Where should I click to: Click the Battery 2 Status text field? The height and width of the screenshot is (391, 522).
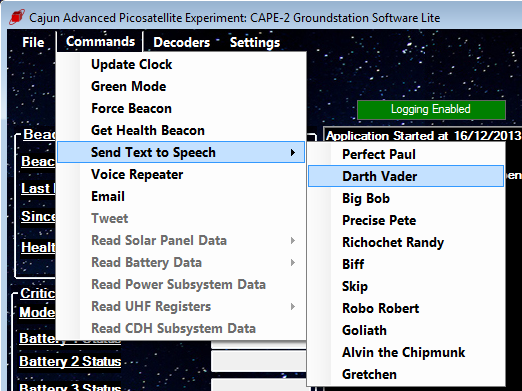point(259,361)
